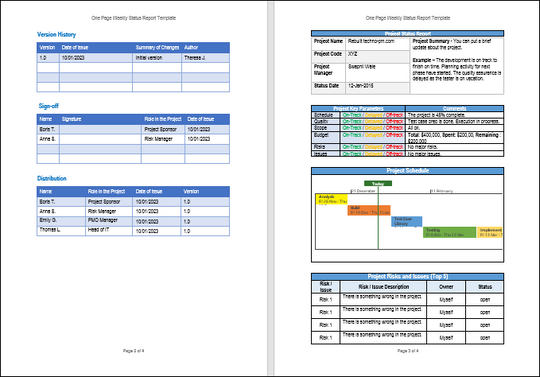
Task: Click the 'Project Name' label
Action: (x=328, y=41)
